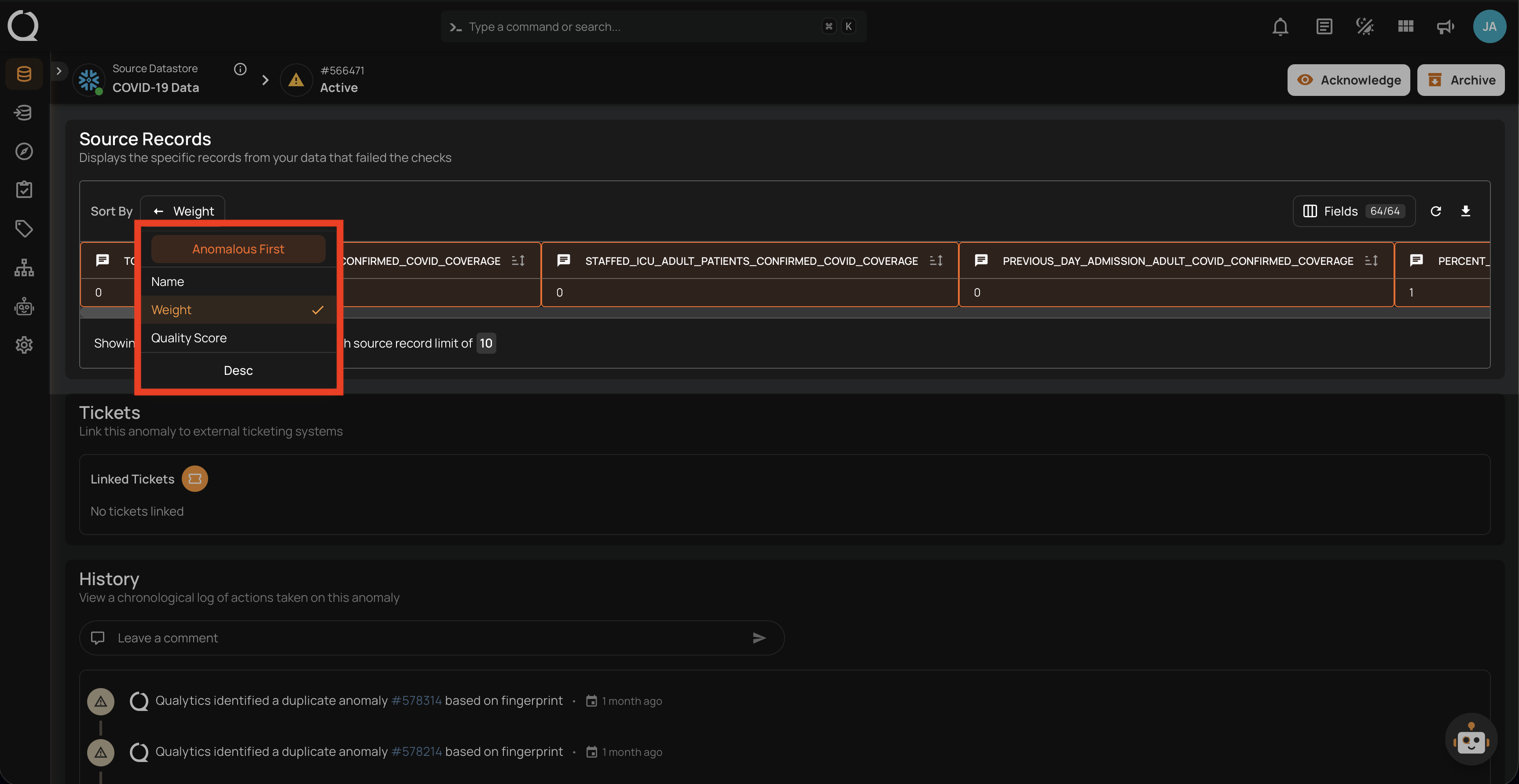Focus the command or search field
This screenshot has height=784, width=1519.
point(653,26)
